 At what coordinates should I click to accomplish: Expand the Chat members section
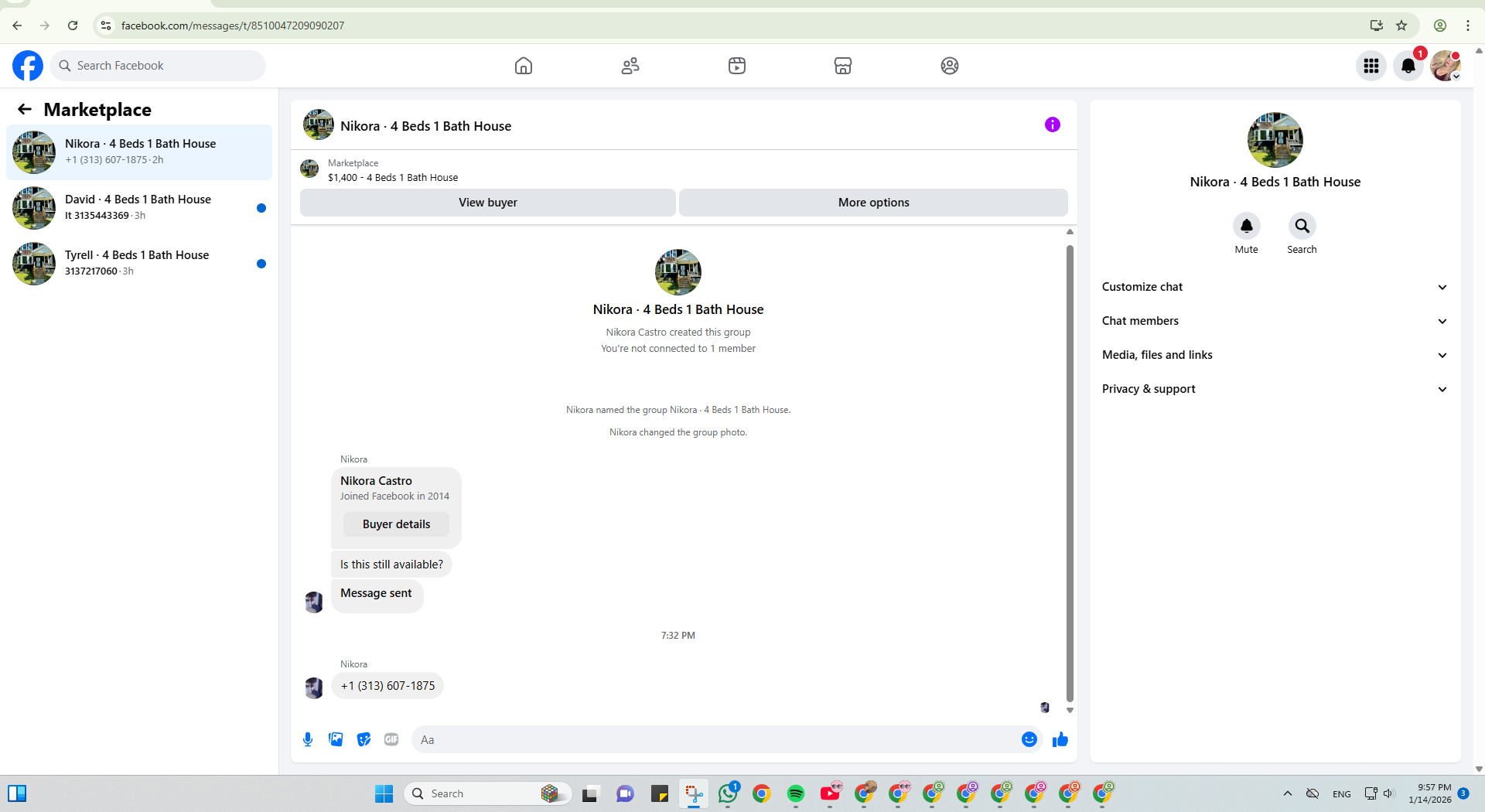click(1275, 321)
